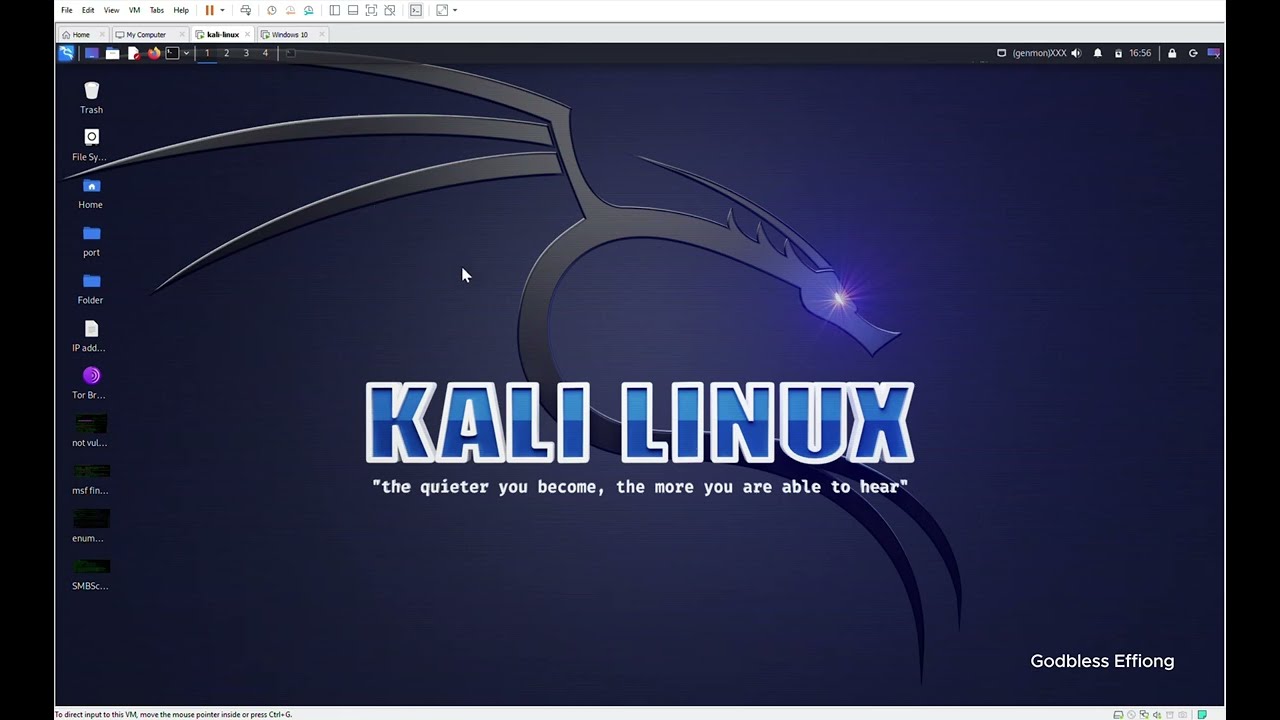Open the text editor icon in Kali panel
Viewport: 1280px width, 720px height.
(133, 53)
